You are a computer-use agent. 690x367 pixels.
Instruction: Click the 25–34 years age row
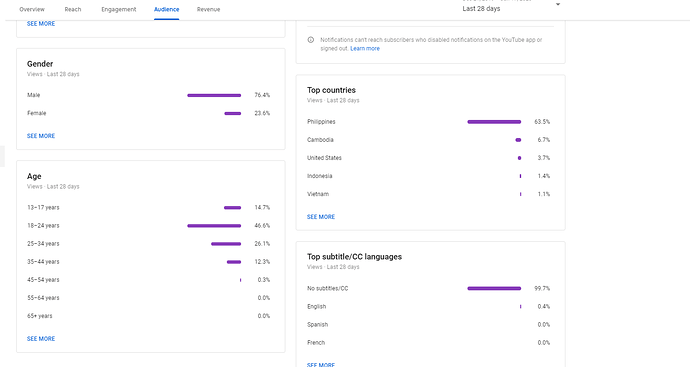point(149,244)
